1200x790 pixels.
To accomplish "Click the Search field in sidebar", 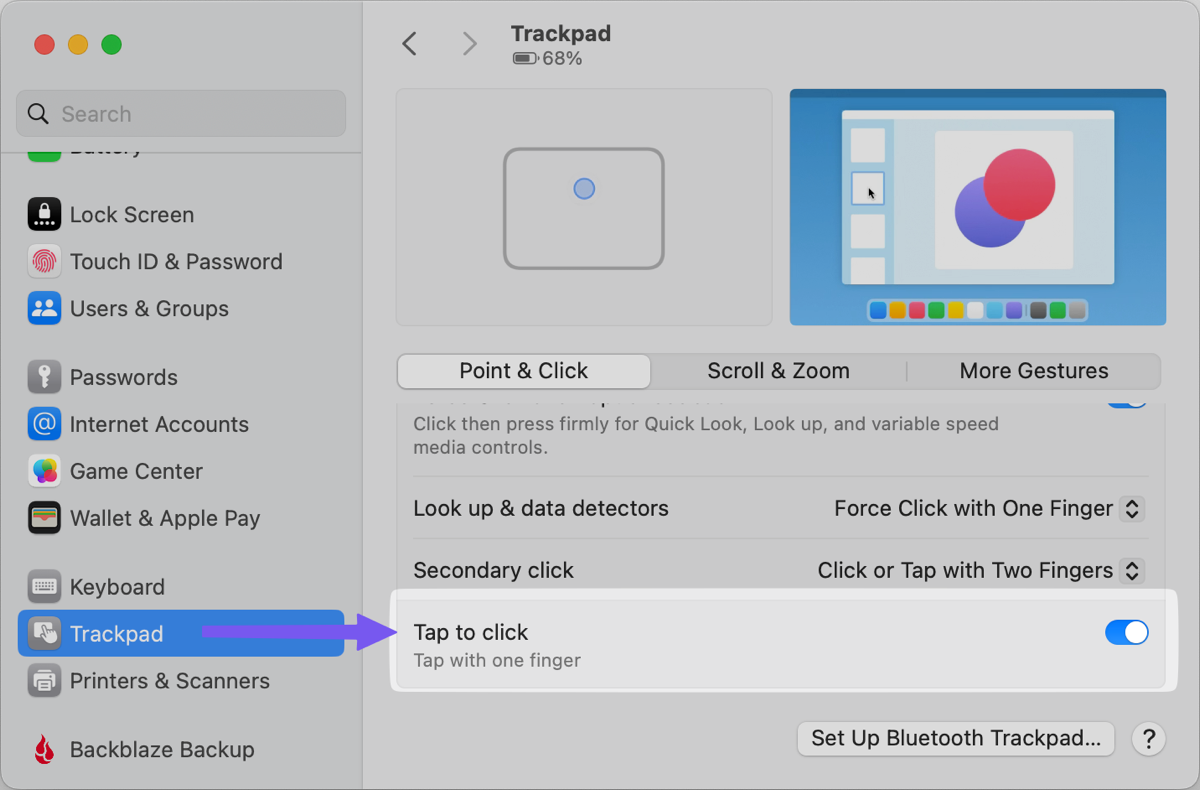I will tap(181, 114).
